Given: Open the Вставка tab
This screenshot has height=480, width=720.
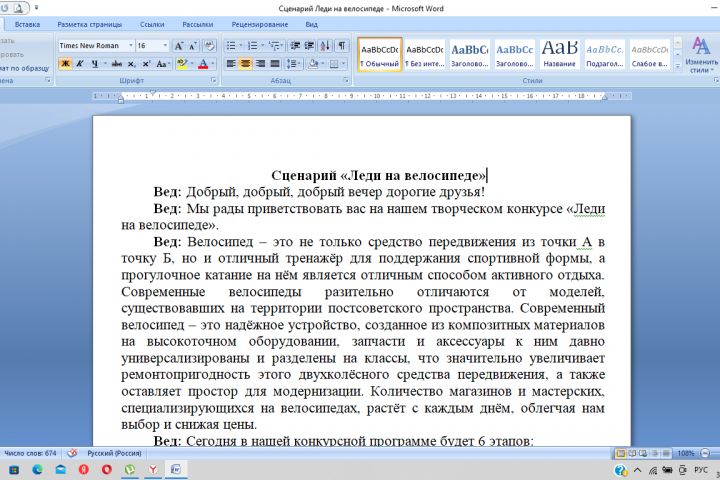Looking at the screenshot, I should pyautogui.click(x=27, y=24).
